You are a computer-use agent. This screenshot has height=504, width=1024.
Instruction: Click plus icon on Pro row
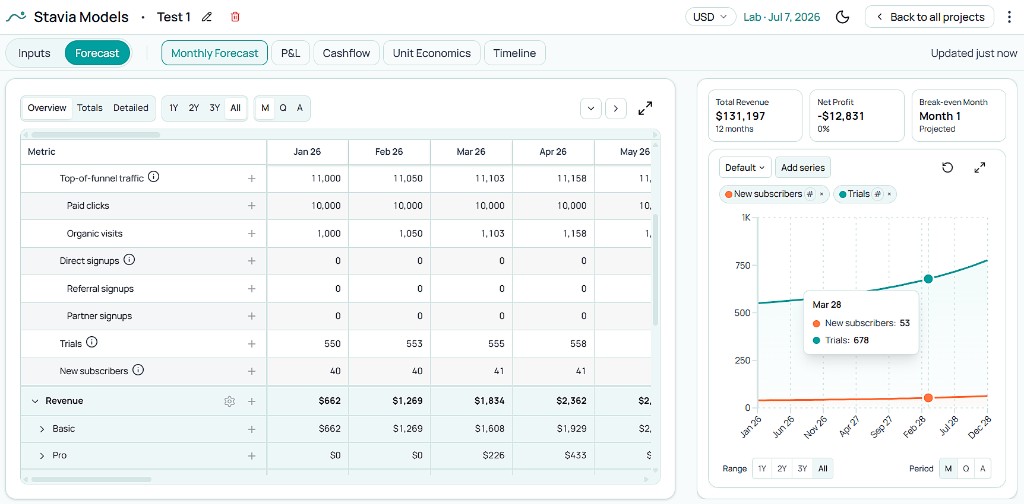(x=251, y=456)
